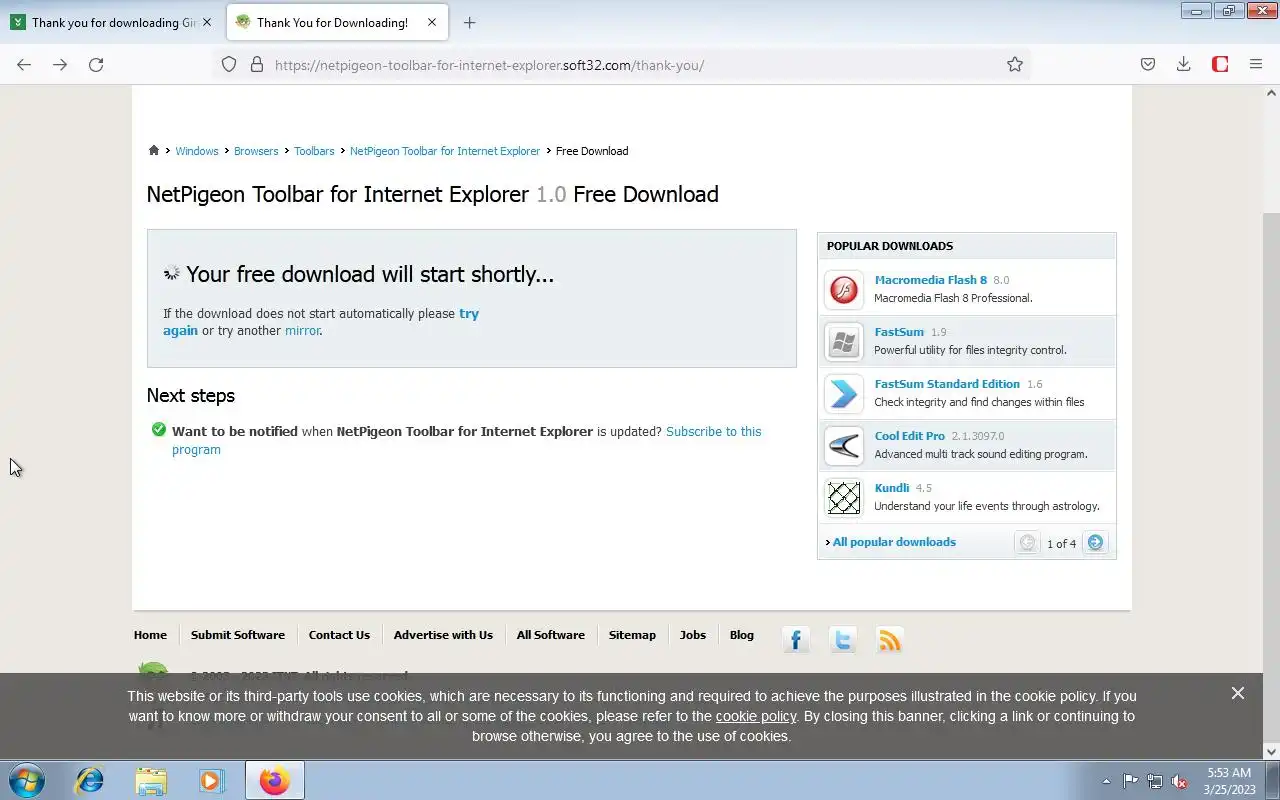Click the red extension icon in toolbar
The image size is (1280, 800).
(x=1220, y=65)
